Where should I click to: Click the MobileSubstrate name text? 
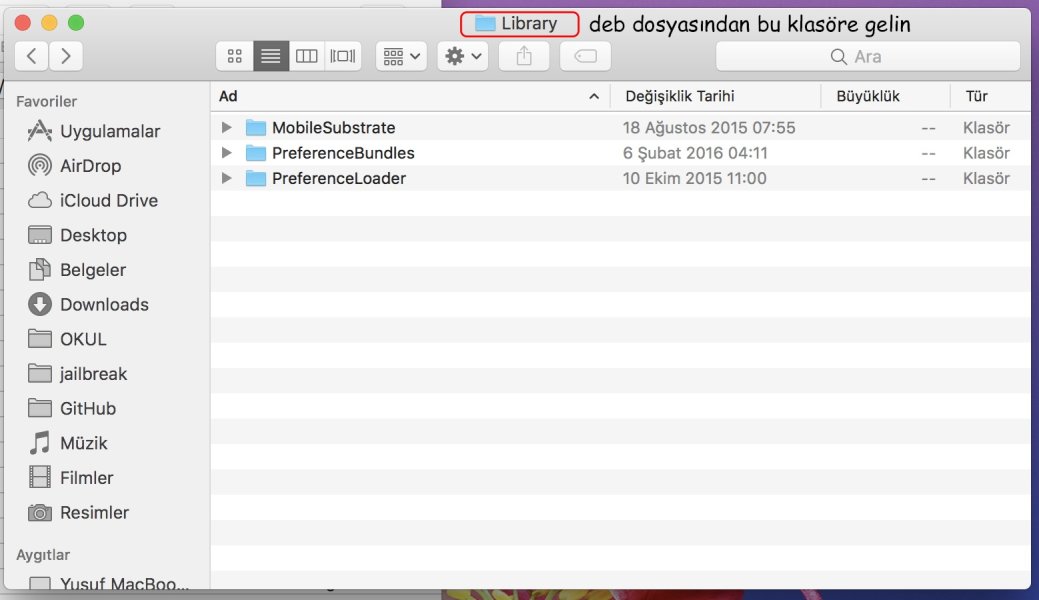point(333,127)
